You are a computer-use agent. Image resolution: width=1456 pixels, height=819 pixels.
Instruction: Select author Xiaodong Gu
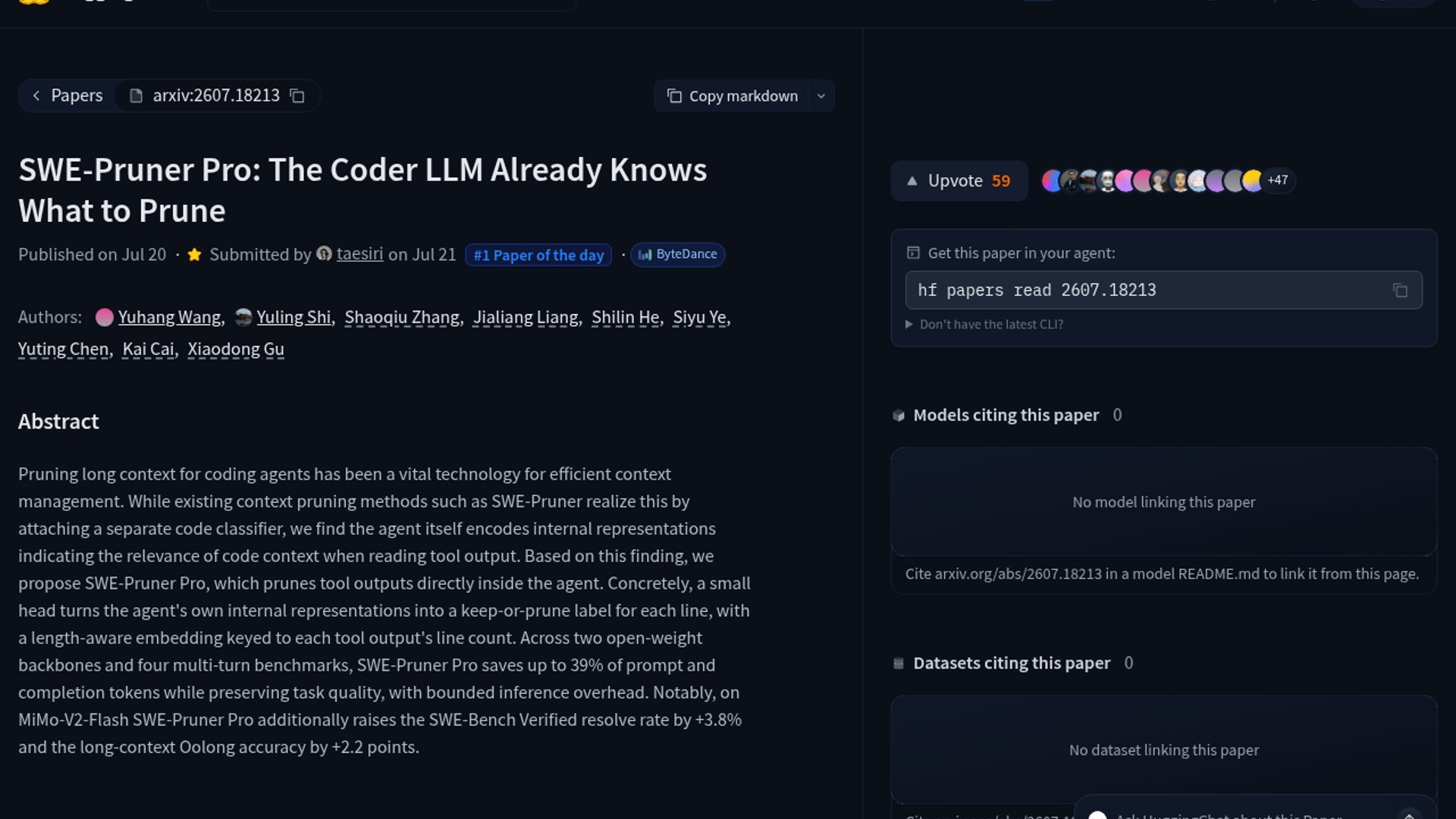[236, 349]
